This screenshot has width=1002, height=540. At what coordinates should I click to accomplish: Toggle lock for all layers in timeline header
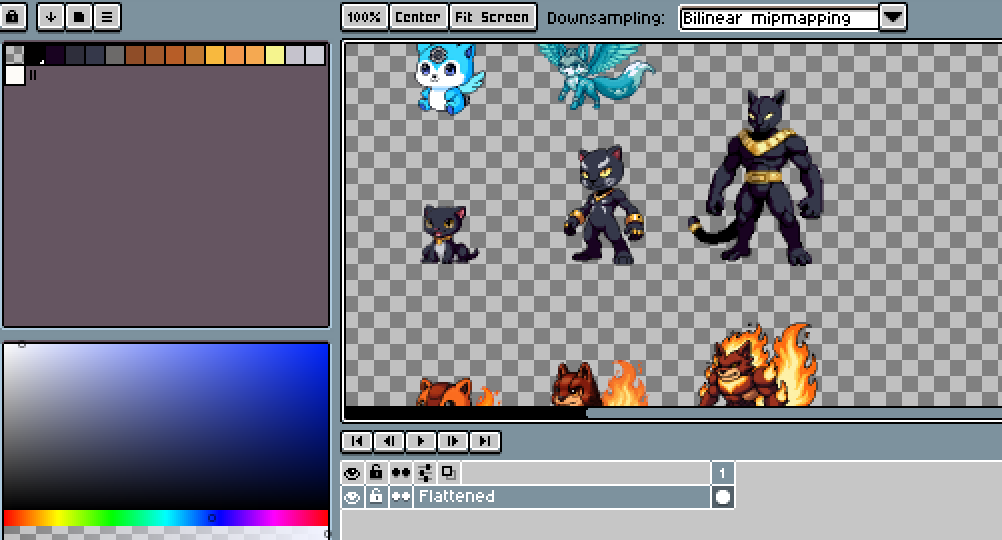376,473
